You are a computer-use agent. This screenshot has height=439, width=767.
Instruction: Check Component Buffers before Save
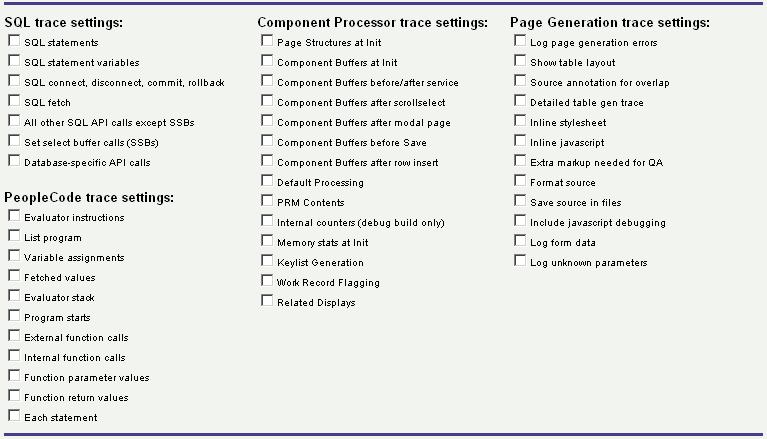pos(267,141)
